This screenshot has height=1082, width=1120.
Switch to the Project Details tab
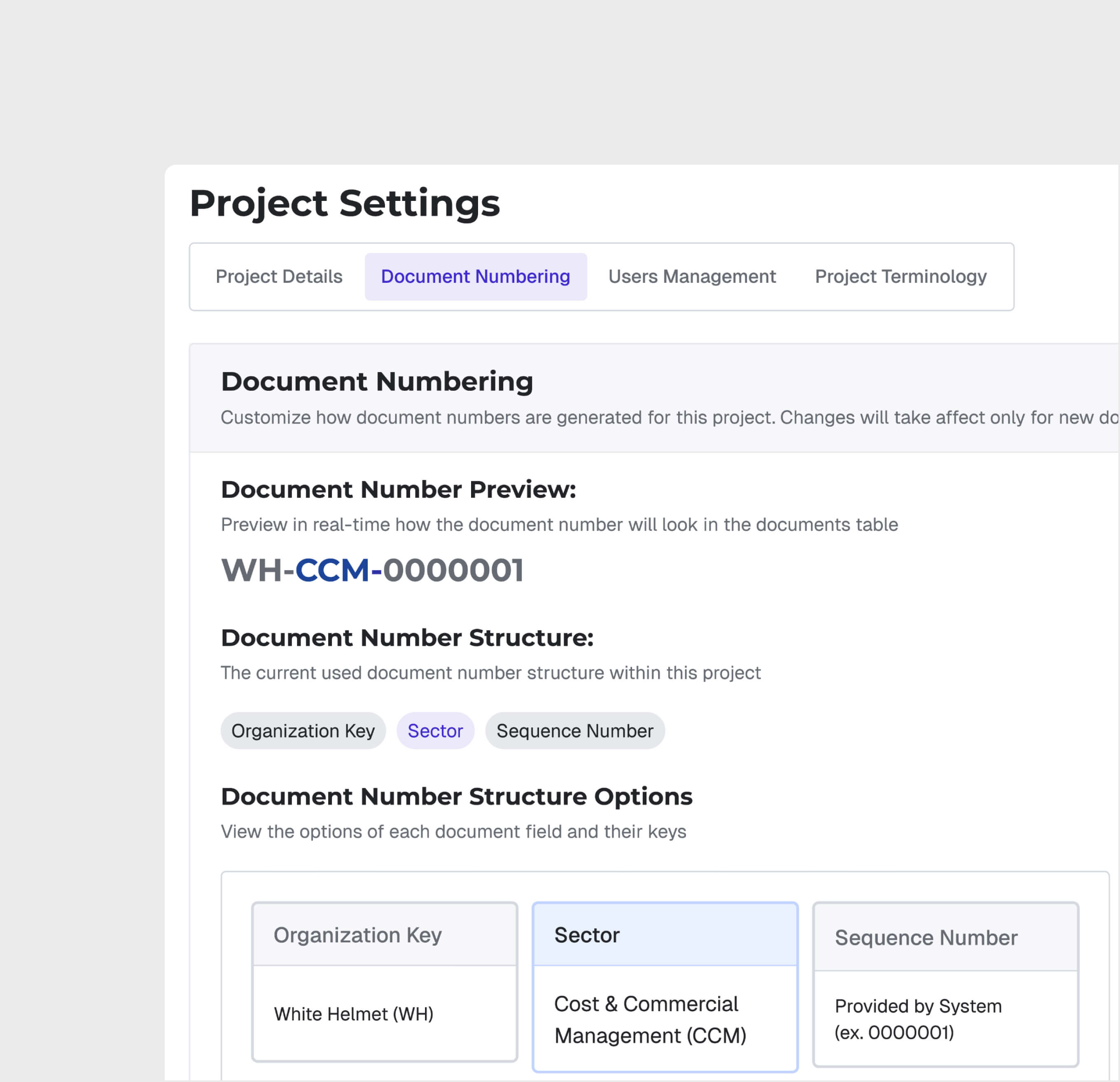point(279,277)
